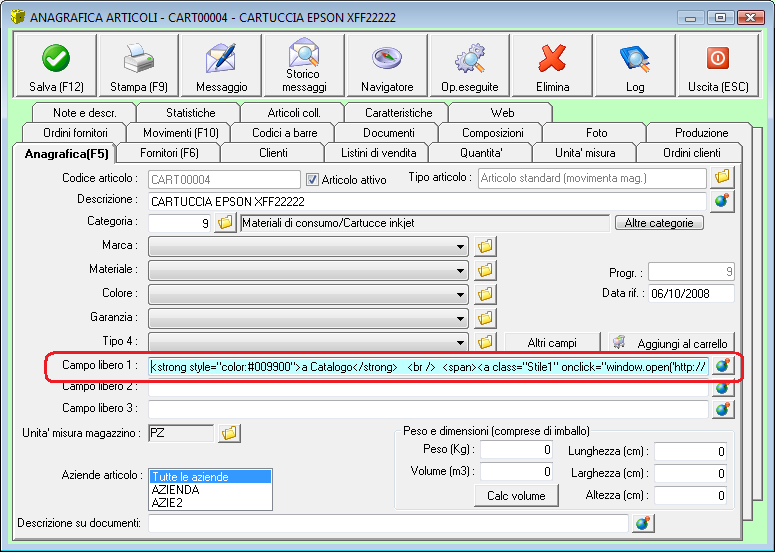775x552 pixels.
Task: Open the Log viewer
Action: [x=635, y=65]
